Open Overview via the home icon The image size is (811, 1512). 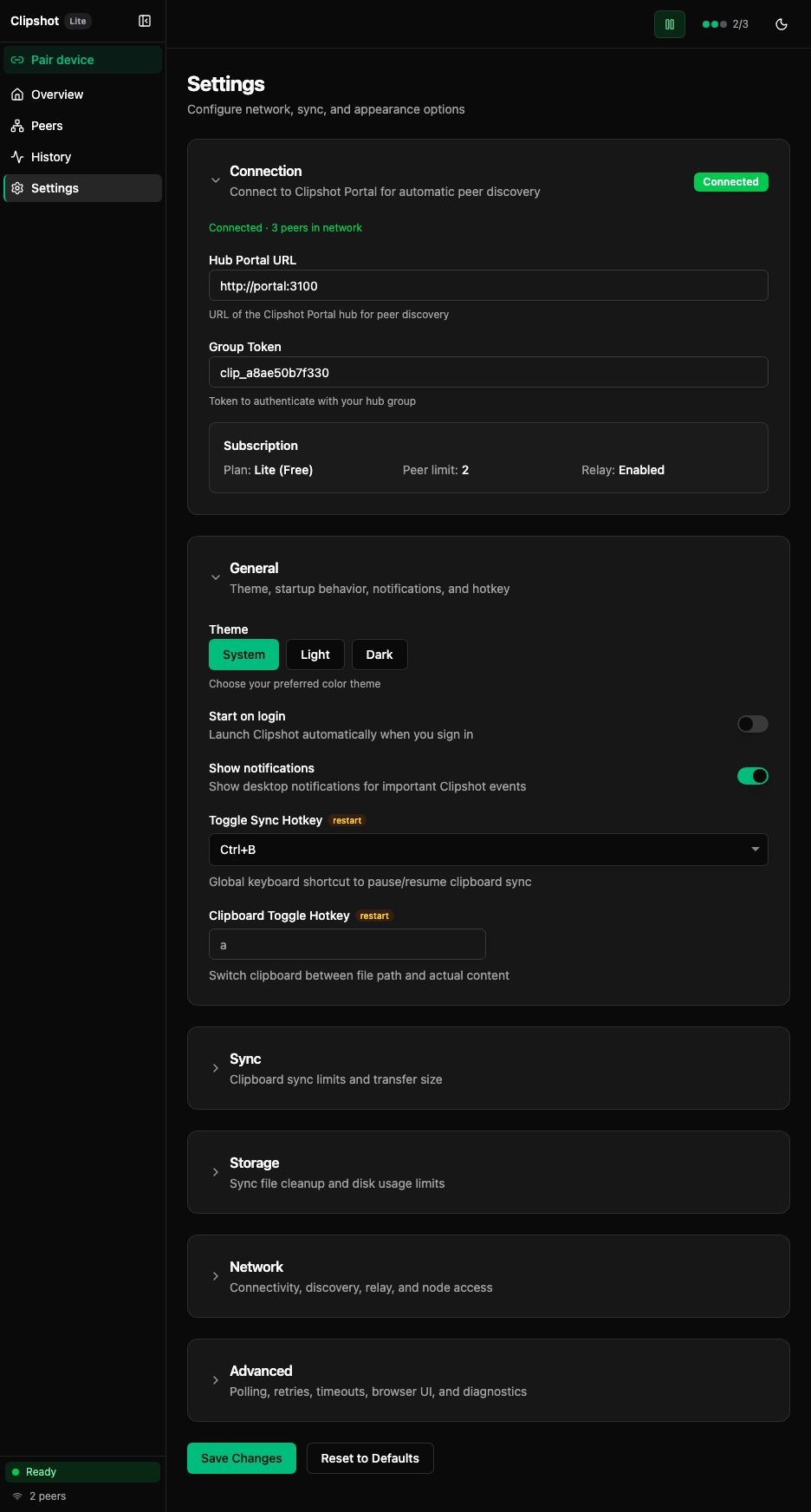tap(17, 94)
